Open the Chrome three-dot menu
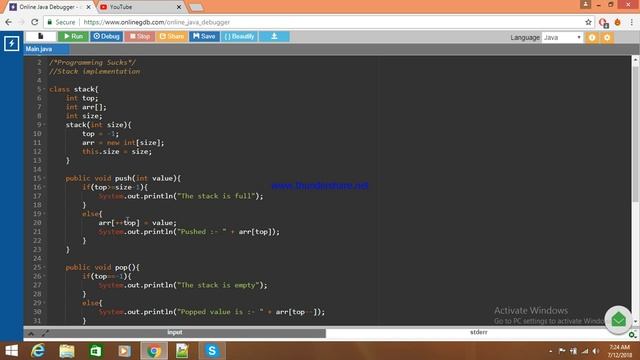The image size is (640, 360). coord(631,22)
